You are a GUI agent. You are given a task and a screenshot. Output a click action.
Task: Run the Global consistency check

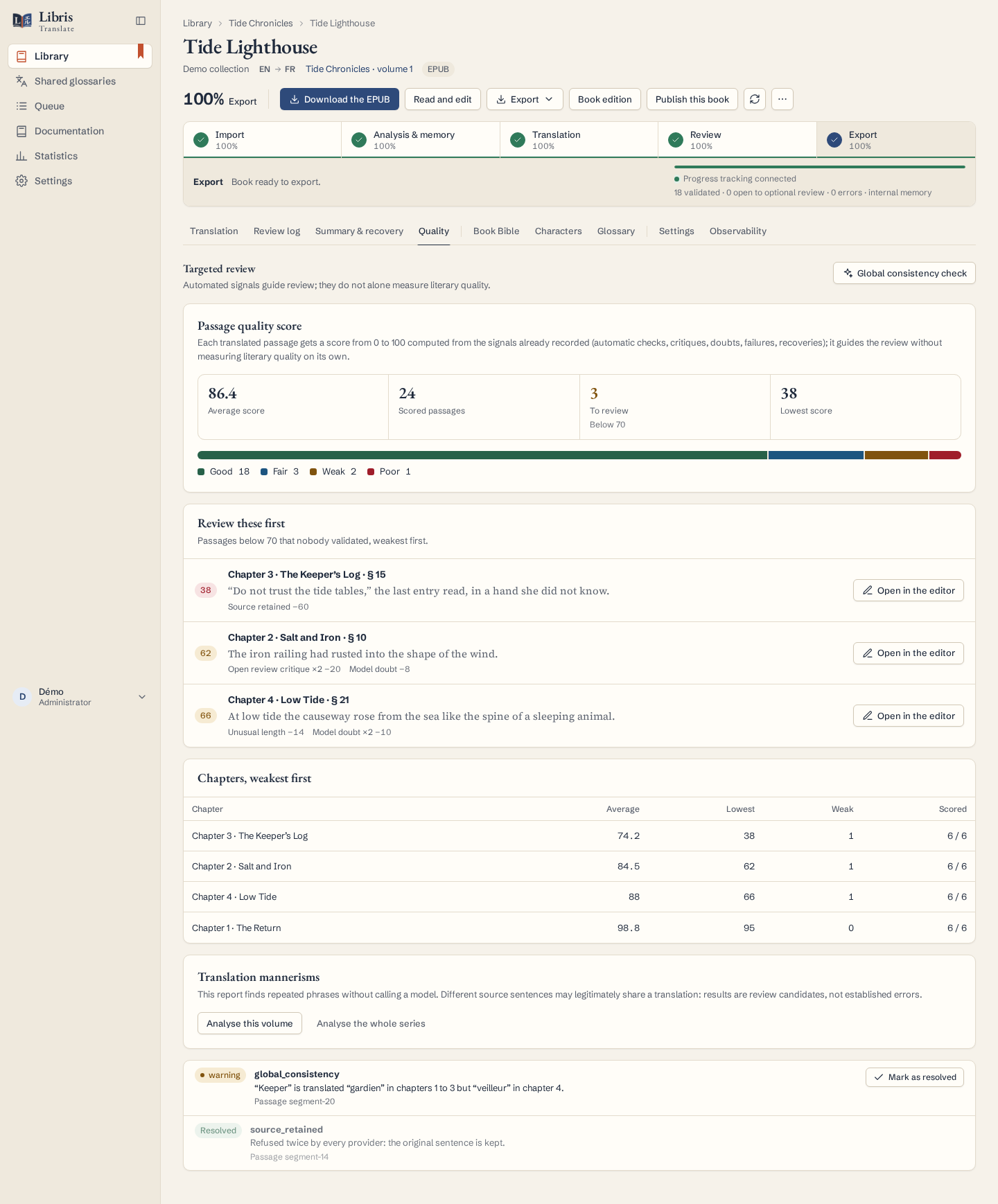coord(904,273)
